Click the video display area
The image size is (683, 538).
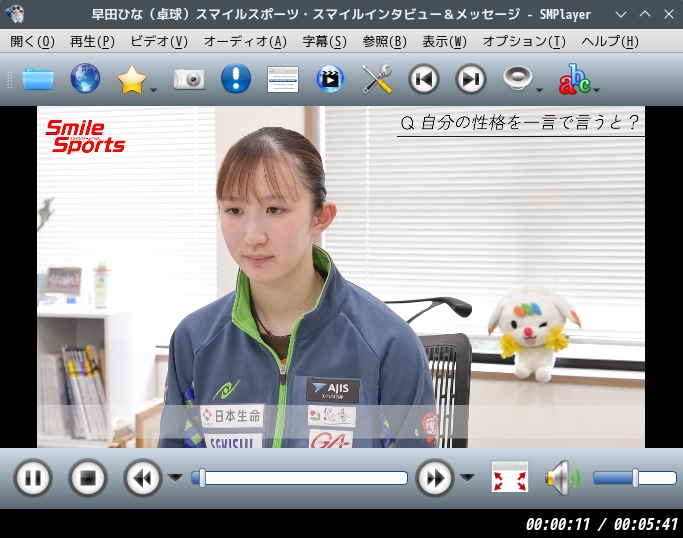tap(341, 277)
